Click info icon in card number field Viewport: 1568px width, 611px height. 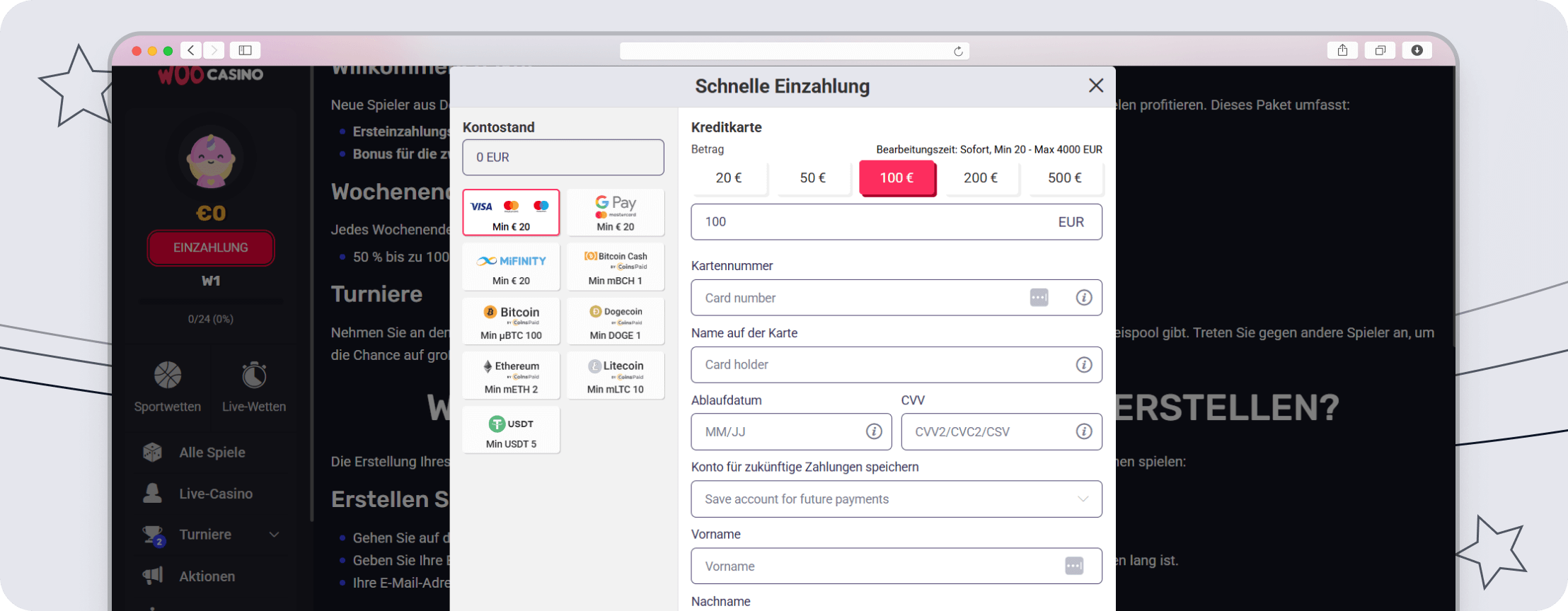1083,298
